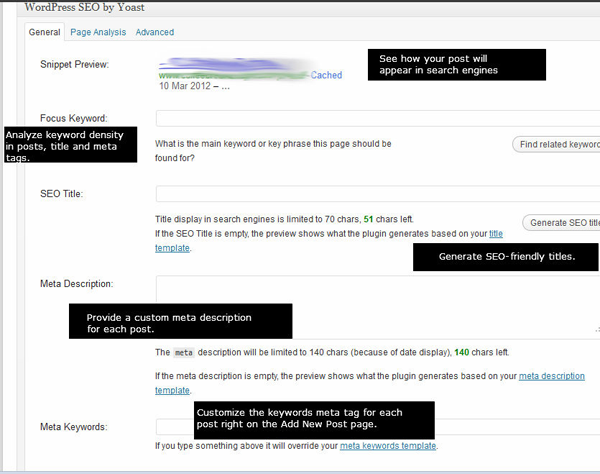Image resolution: width=600 pixels, height=474 pixels.
Task: Open the Cached link in snippet preview
Action: point(326,75)
